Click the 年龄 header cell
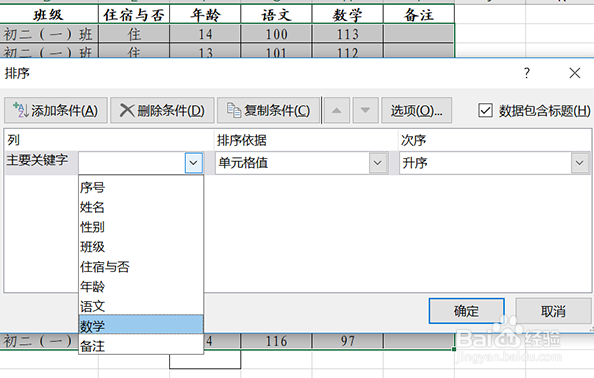 (205, 15)
